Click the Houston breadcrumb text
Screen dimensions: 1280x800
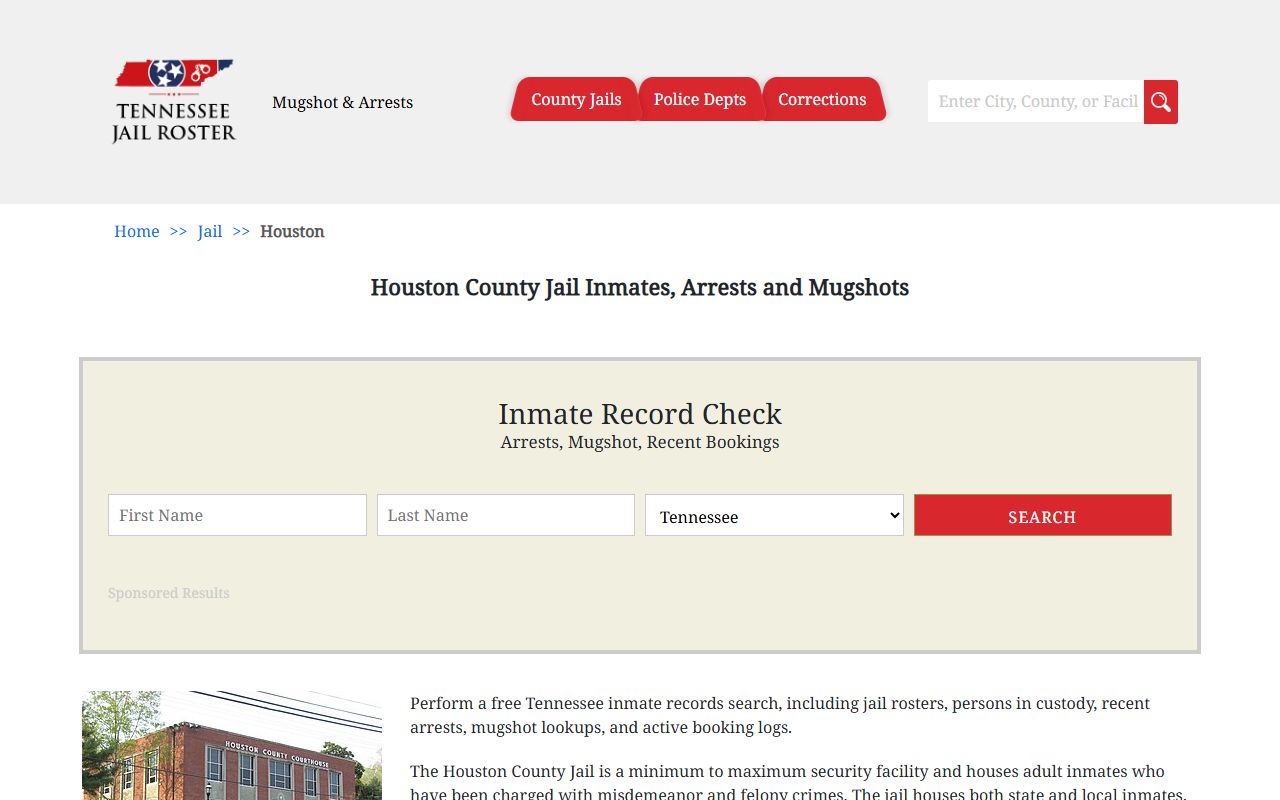point(292,232)
